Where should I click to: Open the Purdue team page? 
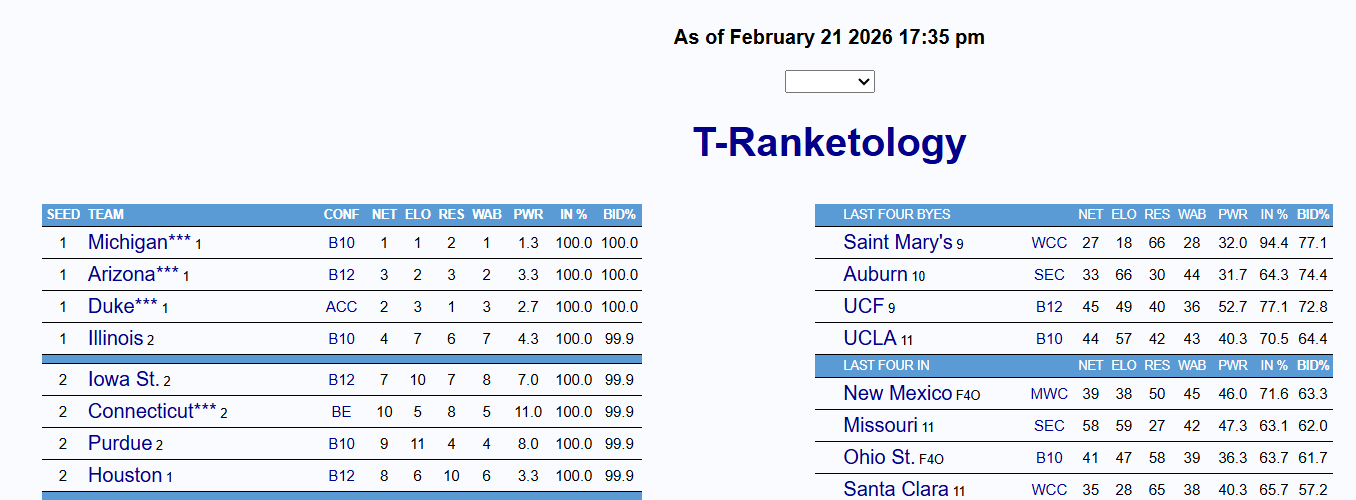tap(120, 443)
